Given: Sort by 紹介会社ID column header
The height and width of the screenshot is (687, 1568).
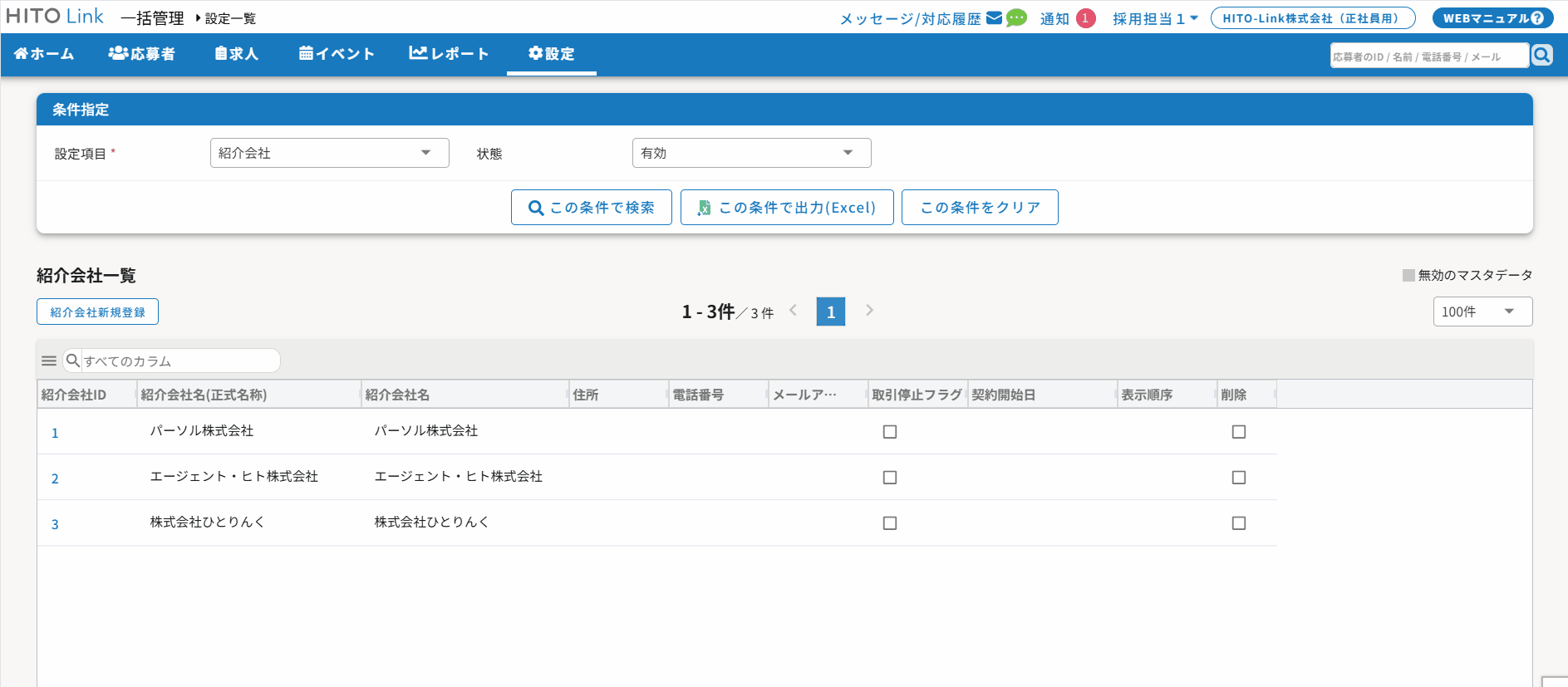Looking at the screenshot, I should click(x=86, y=395).
